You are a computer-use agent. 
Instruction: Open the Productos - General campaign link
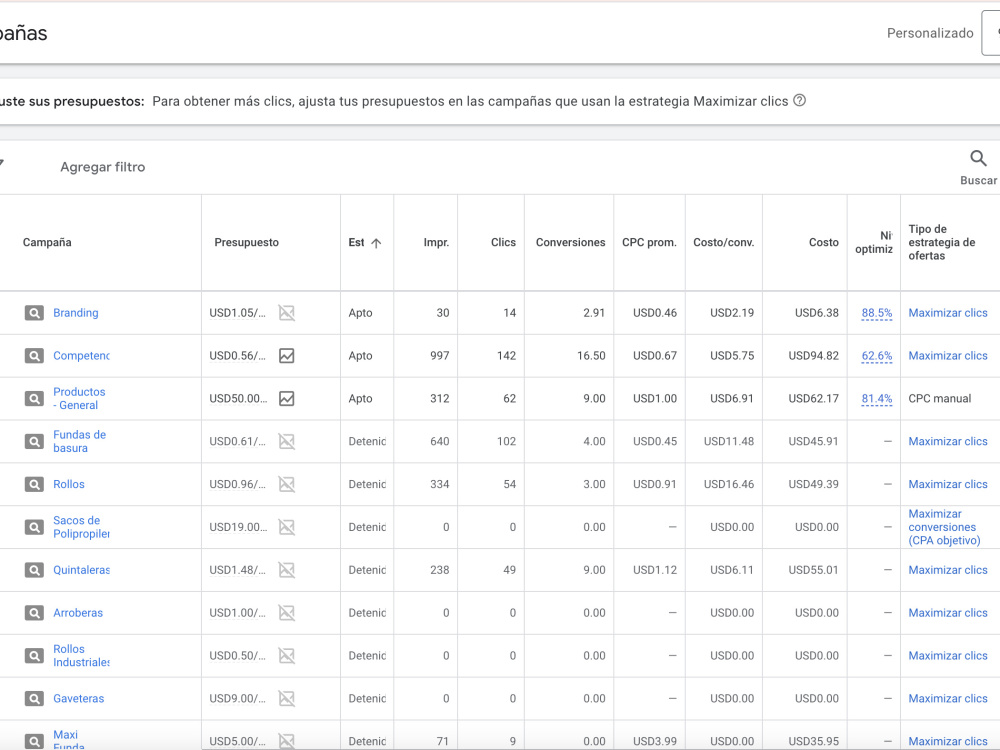[x=79, y=399]
